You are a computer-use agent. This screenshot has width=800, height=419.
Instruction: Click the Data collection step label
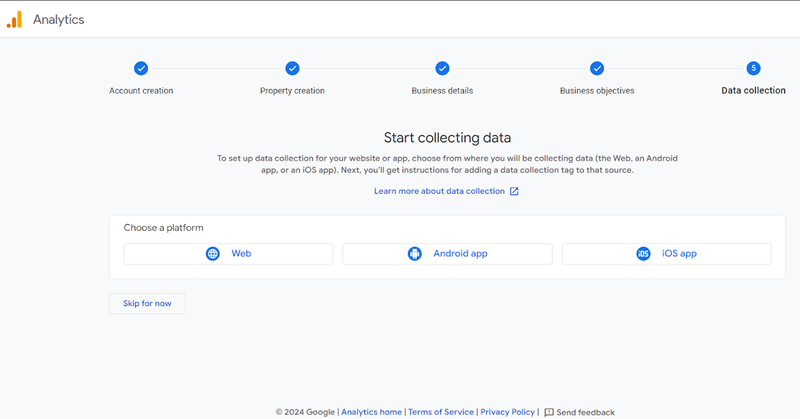point(754,90)
